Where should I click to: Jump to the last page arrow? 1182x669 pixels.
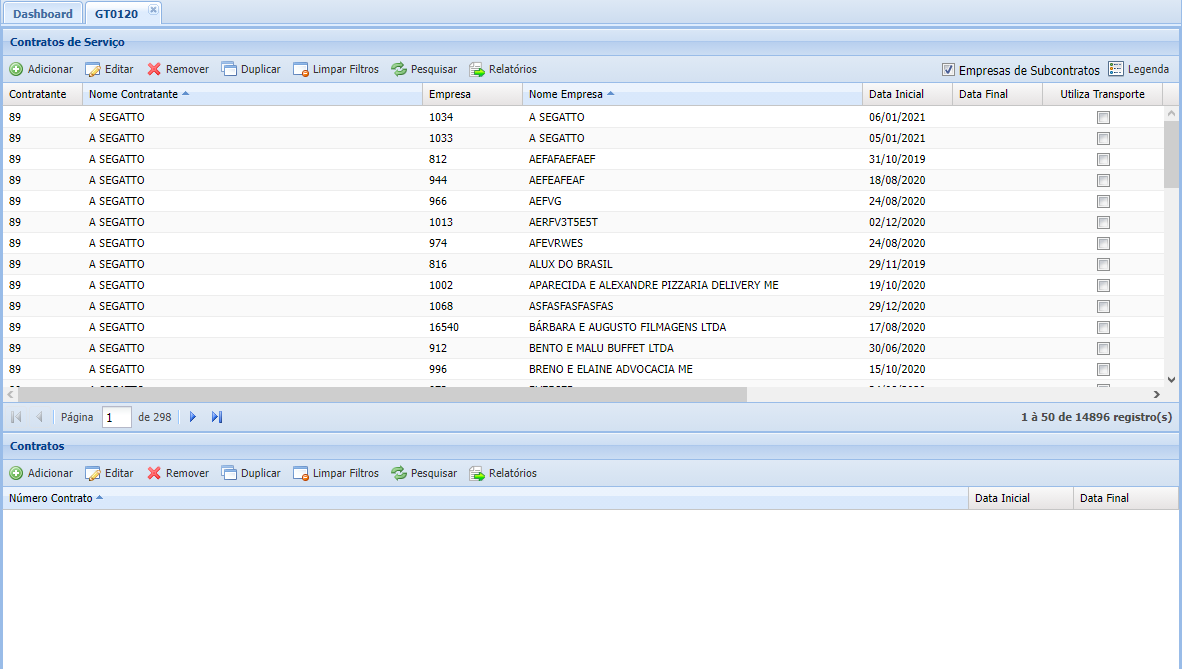[x=217, y=417]
